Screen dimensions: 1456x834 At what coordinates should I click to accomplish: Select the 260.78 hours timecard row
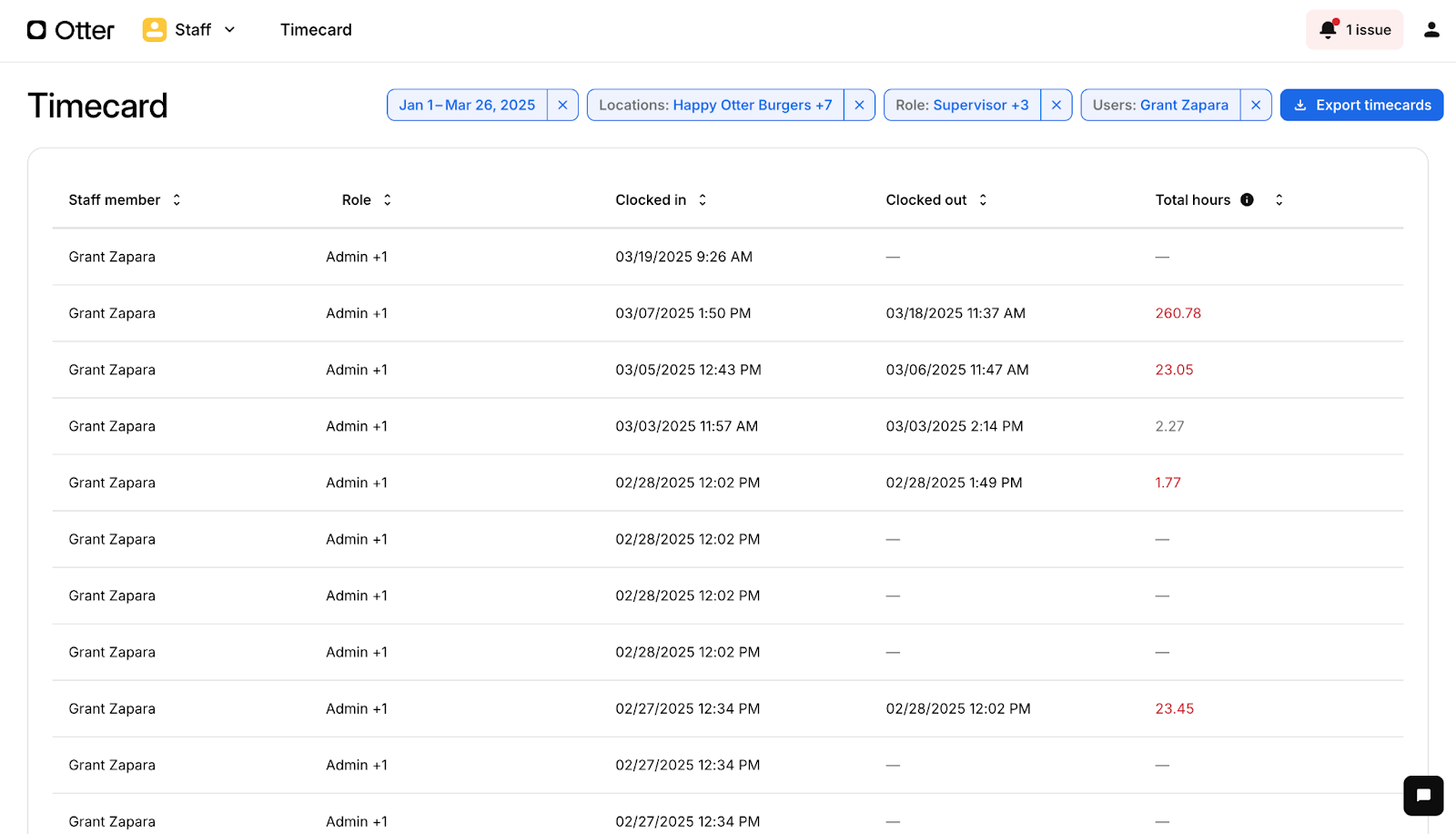[x=727, y=313]
